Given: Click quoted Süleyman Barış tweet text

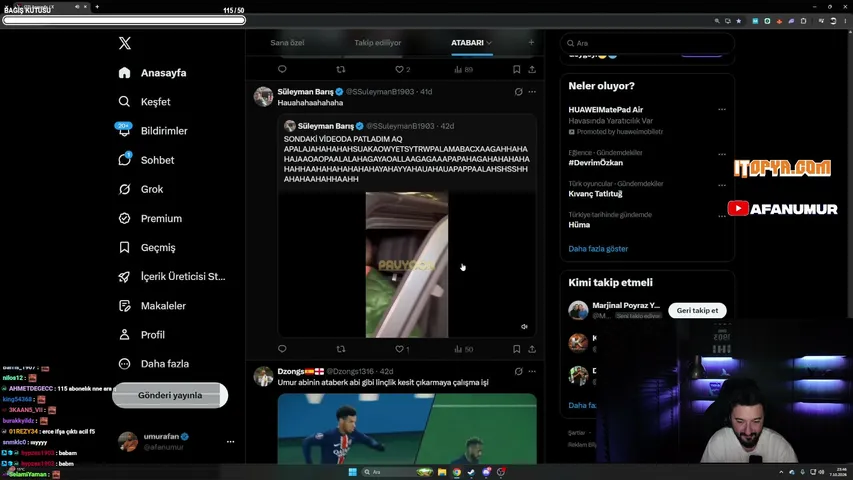Looking at the screenshot, I should point(406,159).
